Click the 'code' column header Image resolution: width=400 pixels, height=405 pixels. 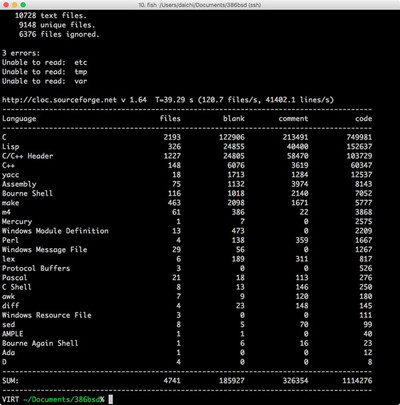[x=363, y=118]
